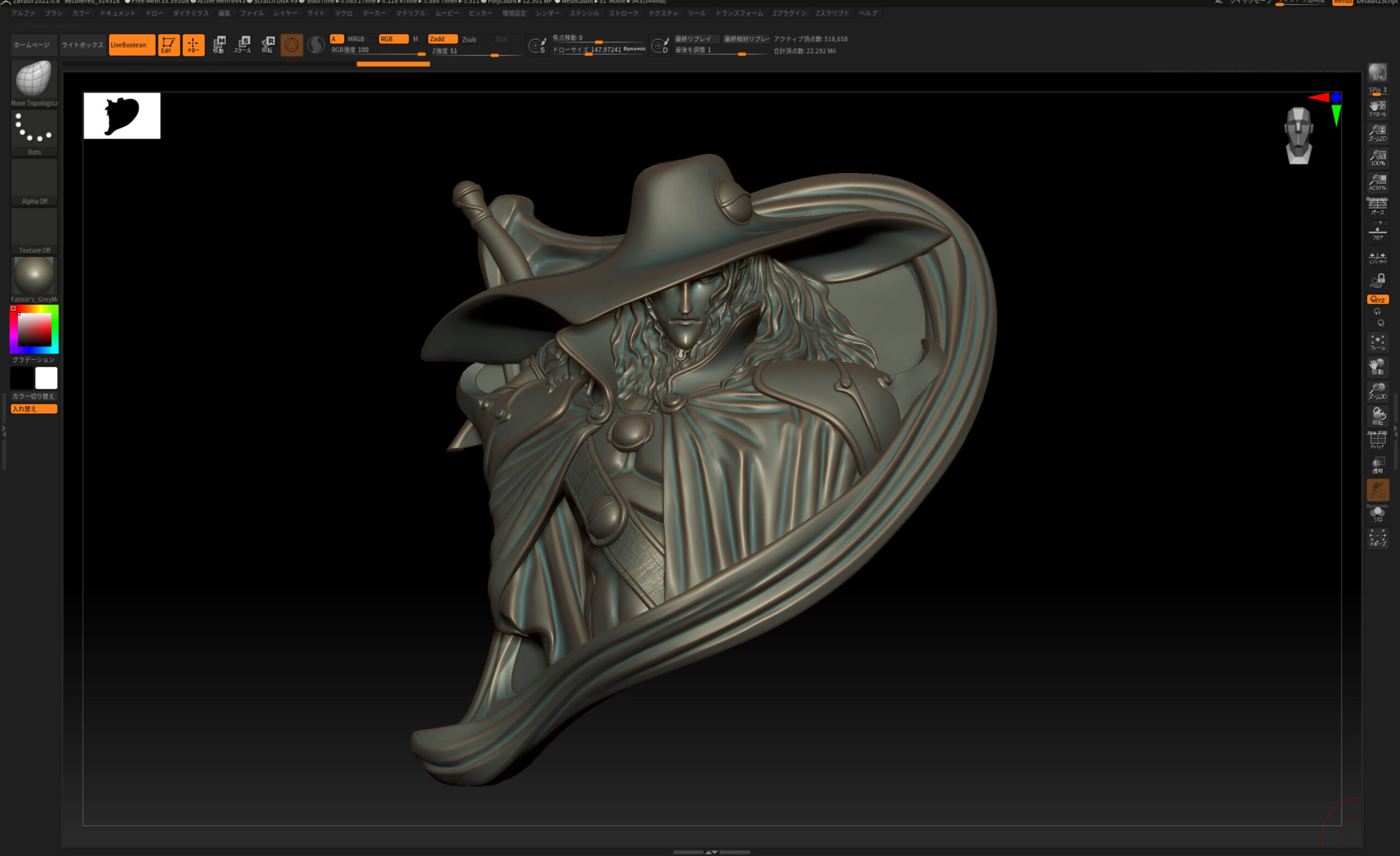This screenshot has height=856, width=1400.
Task: Click the ホームページ (Home Page) button
Action: (34, 45)
